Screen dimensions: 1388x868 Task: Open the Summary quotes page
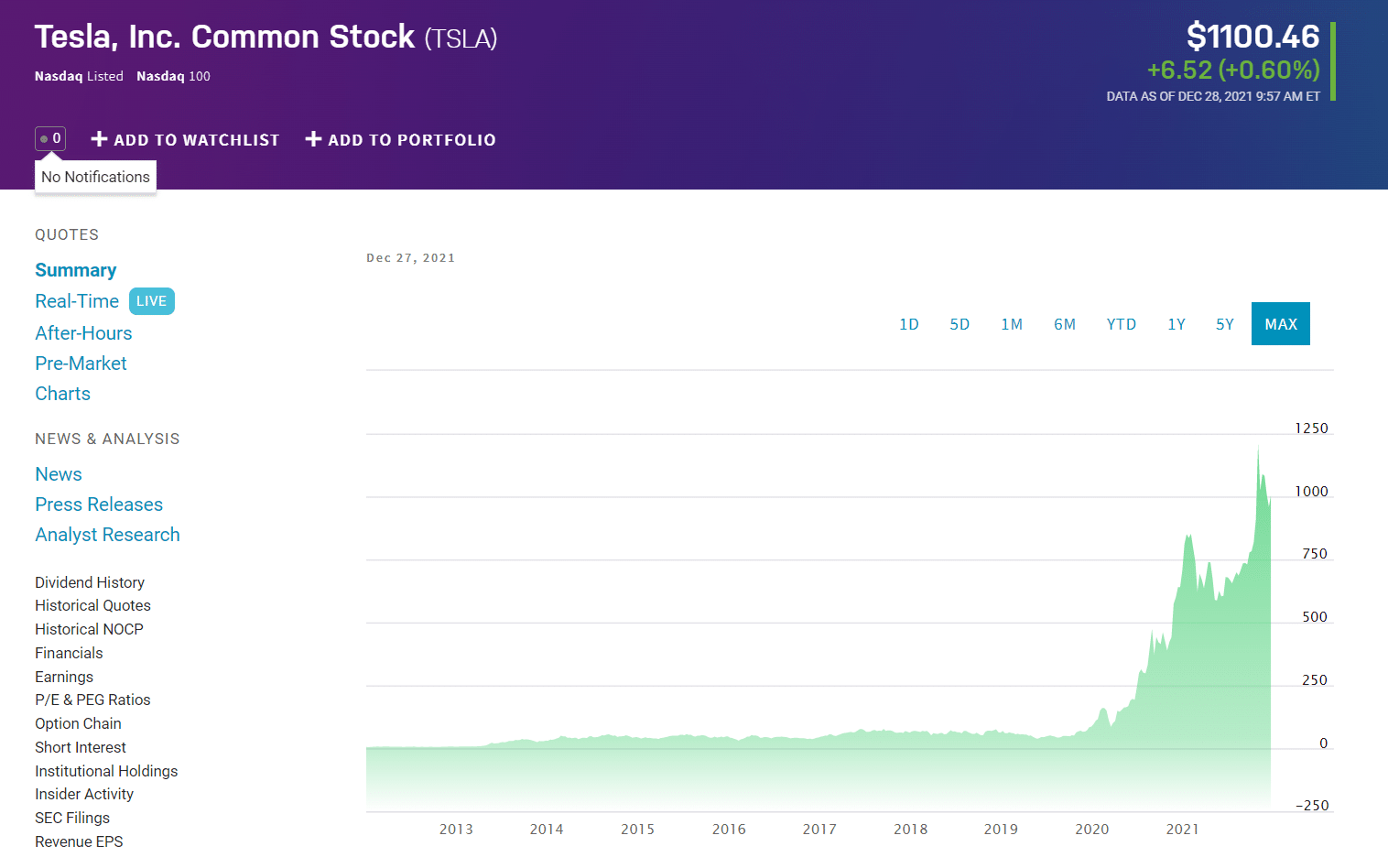76,270
